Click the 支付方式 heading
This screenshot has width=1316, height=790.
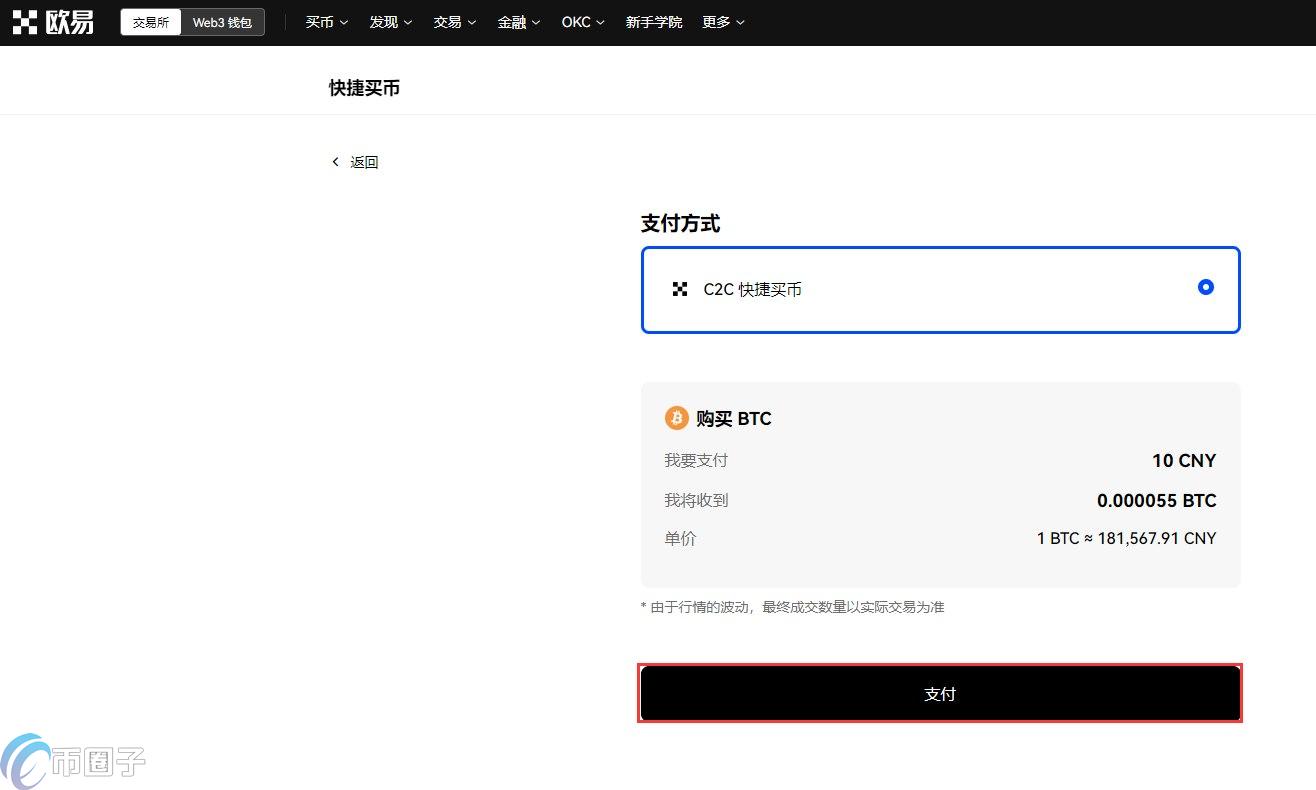pyautogui.click(x=680, y=224)
